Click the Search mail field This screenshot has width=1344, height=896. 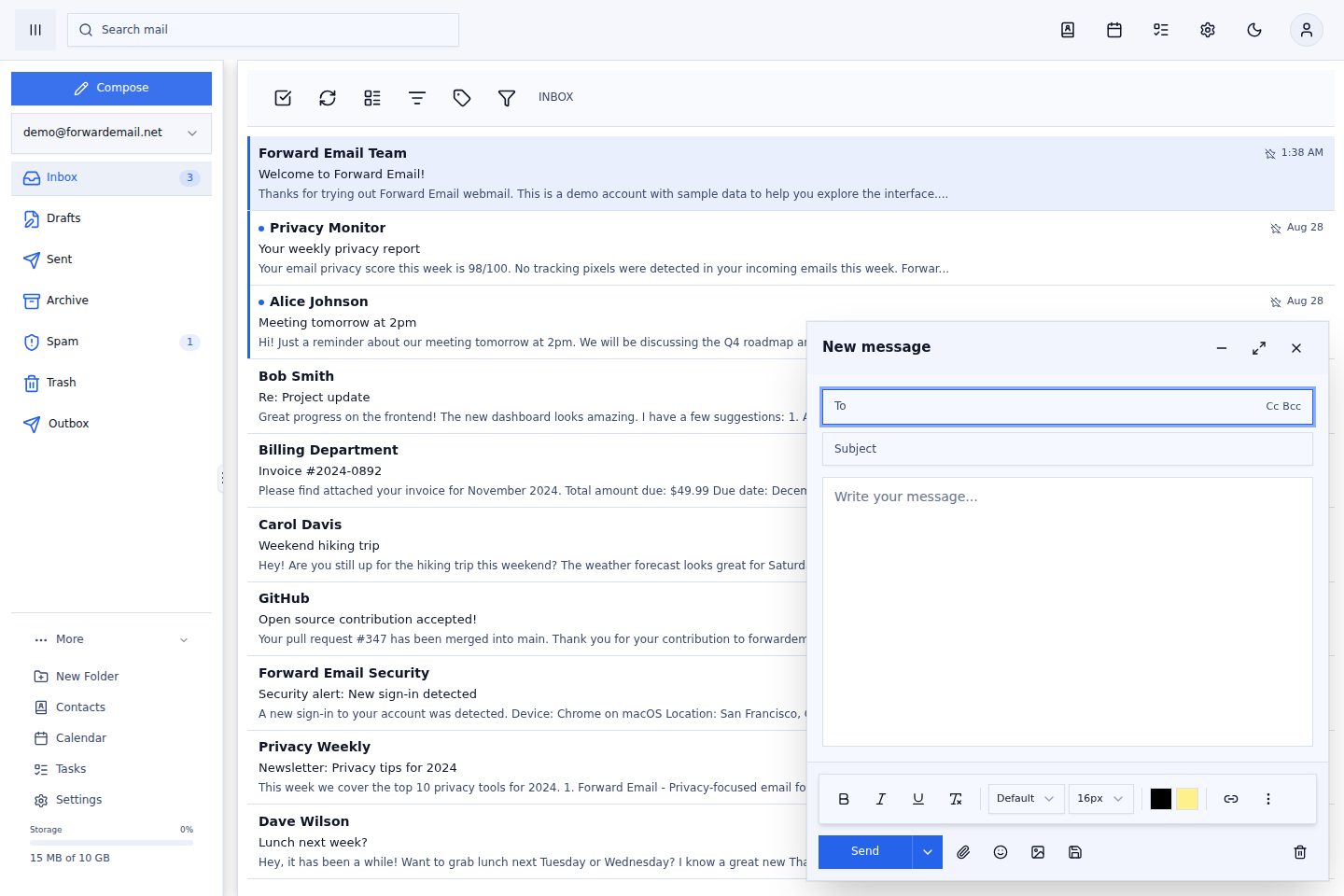click(x=263, y=30)
